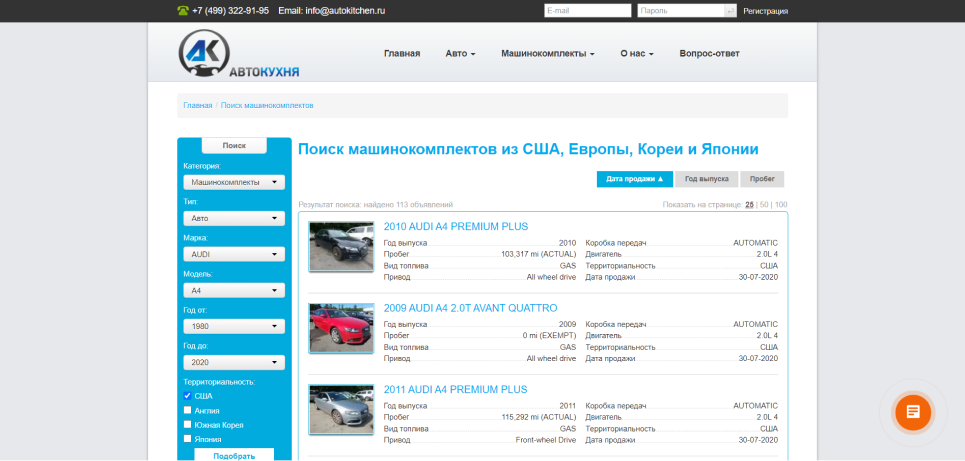Select the Поиск tab in sidebar
Image resolution: width=965 pixels, height=461 pixels.
[x=234, y=146]
